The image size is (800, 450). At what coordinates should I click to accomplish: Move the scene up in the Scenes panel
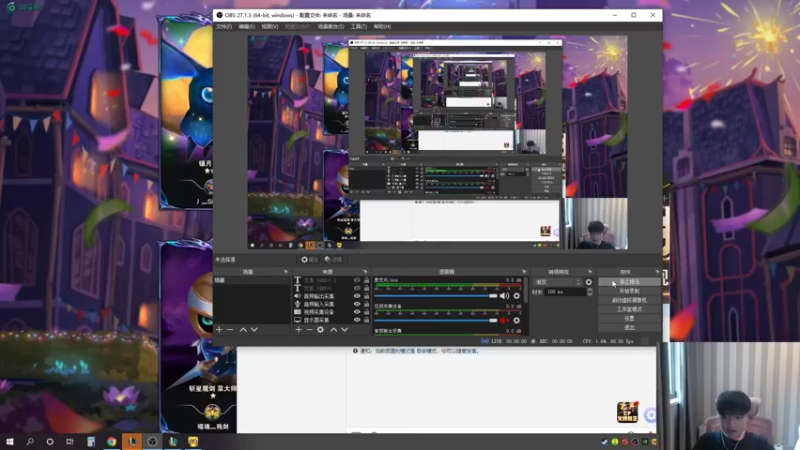click(x=243, y=330)
